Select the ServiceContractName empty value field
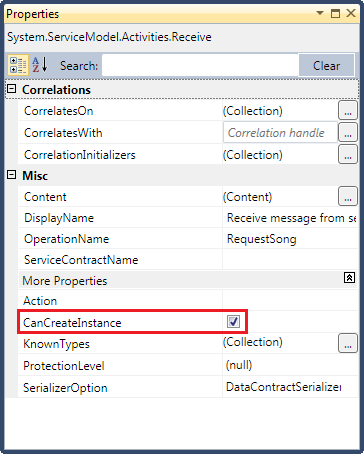The height and width of the screenshot is (454, 364). click(290, 260)
